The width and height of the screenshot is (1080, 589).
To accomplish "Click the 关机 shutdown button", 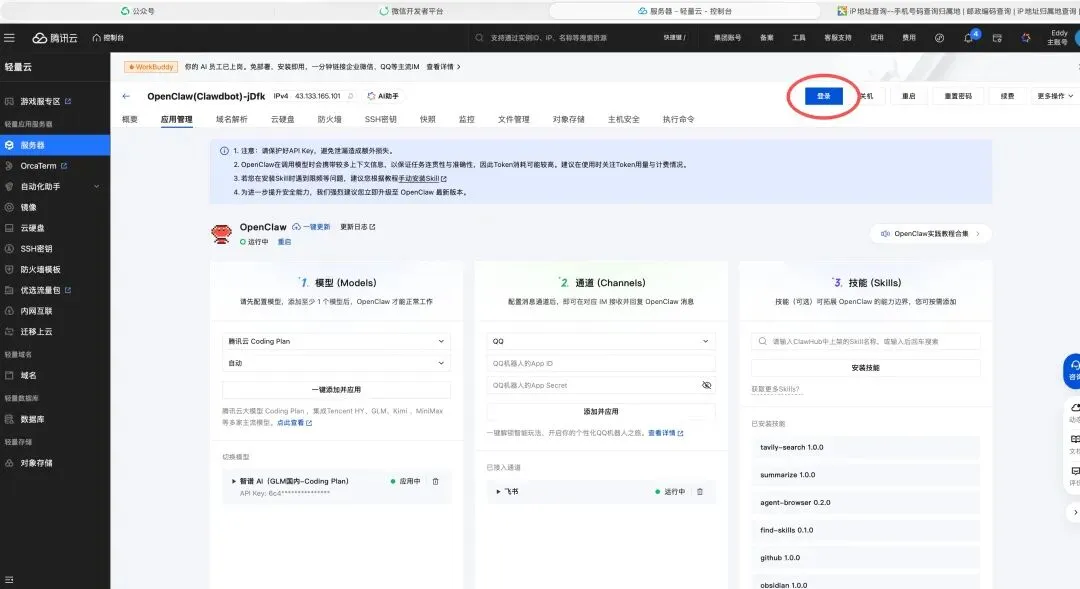I will (866, 96).
